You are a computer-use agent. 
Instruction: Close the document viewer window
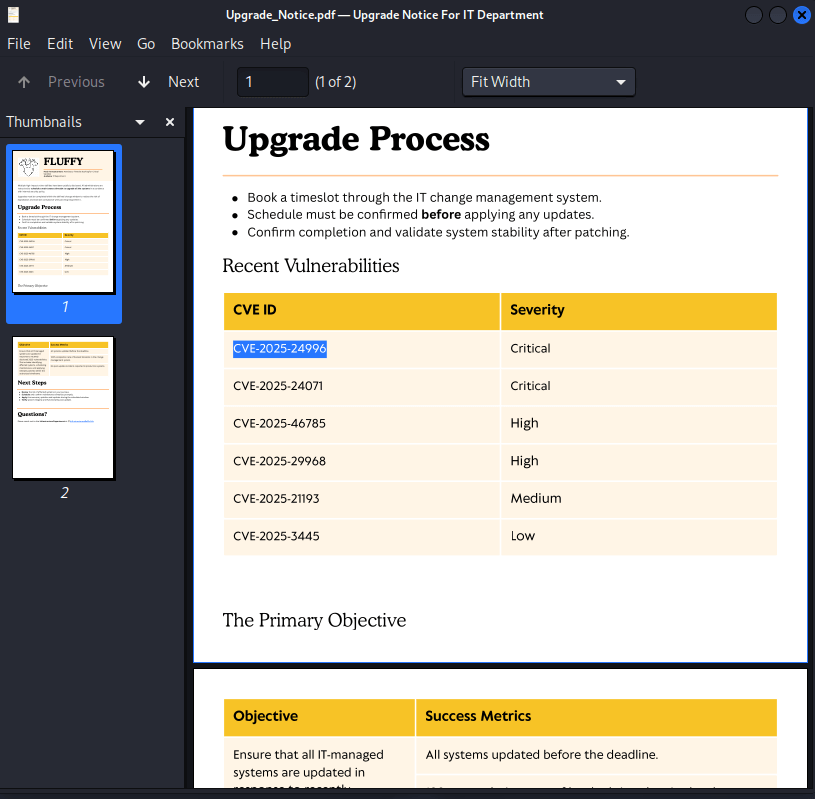pyautogui.click(x=801, y=15)
